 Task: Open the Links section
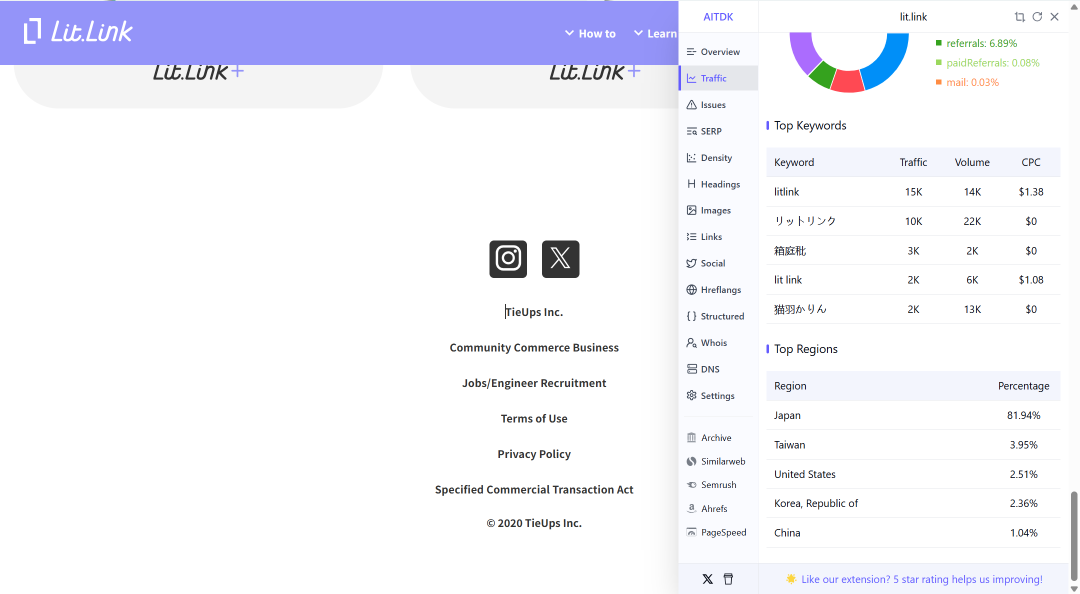(718, 236)
